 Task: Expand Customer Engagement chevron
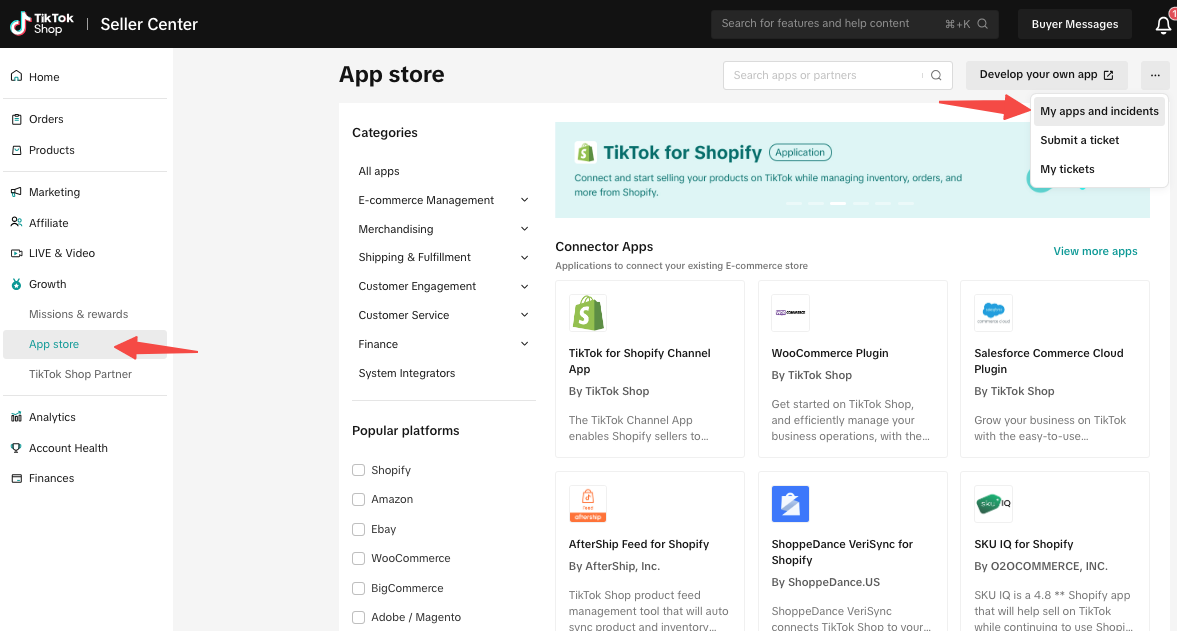pyautogui.click(x=525, y=287)
